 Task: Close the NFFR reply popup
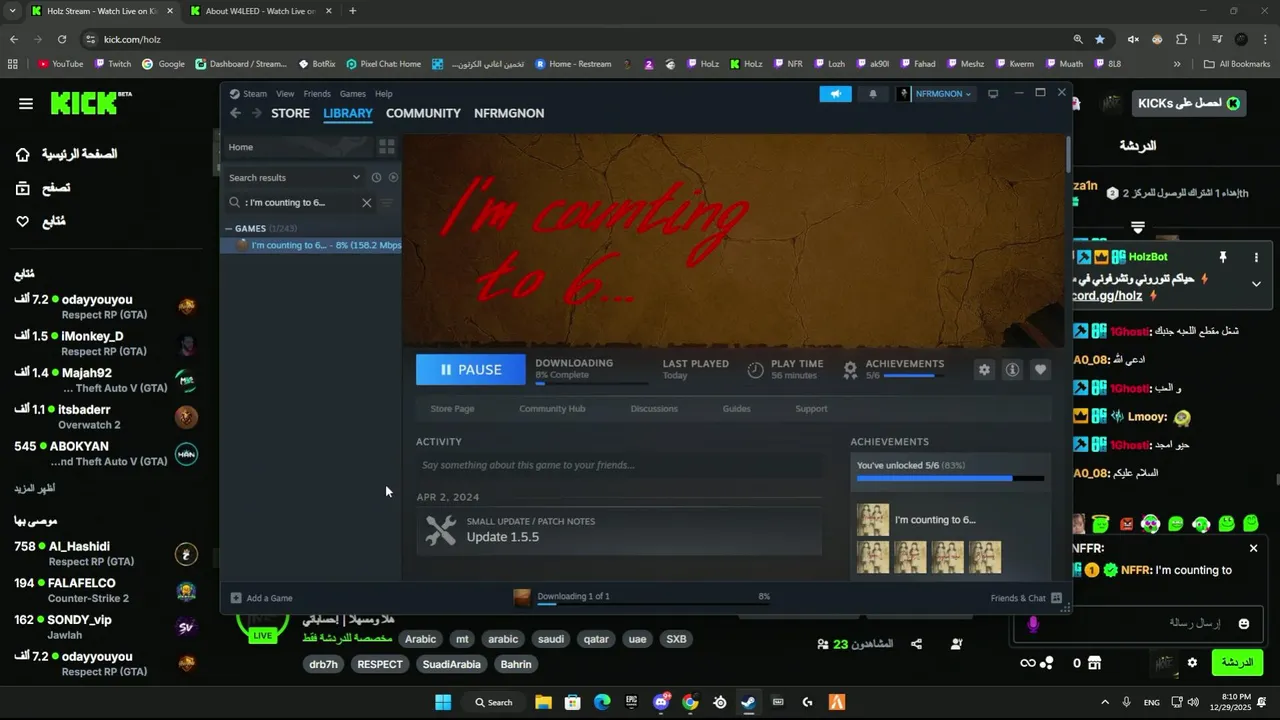[1253, 548]
